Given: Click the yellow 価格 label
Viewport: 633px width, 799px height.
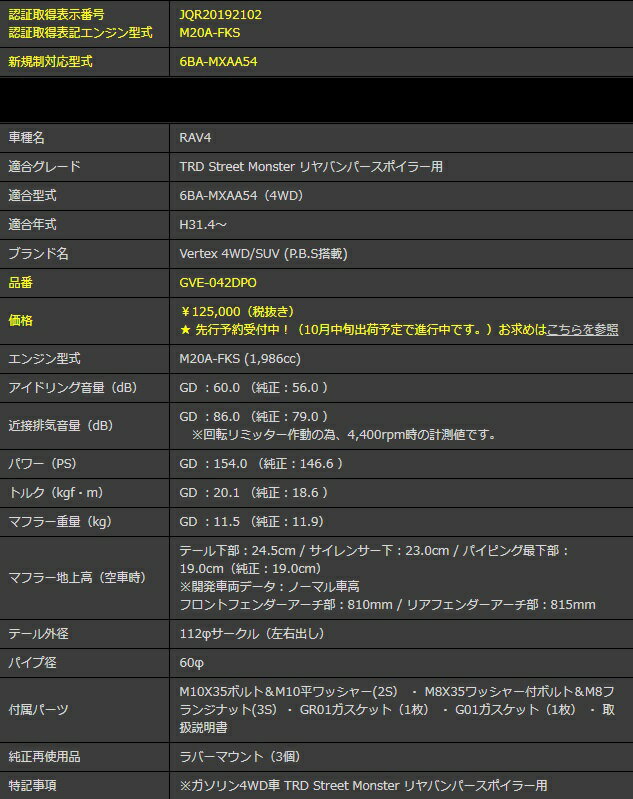Looking at the screenshot, I should (21, 320).
